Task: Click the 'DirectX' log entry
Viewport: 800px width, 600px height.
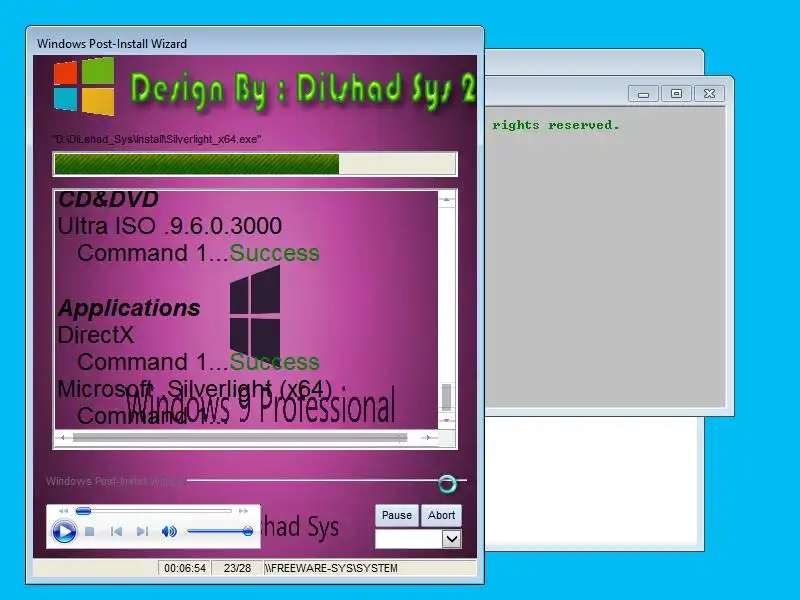Action: pos(96,335)
